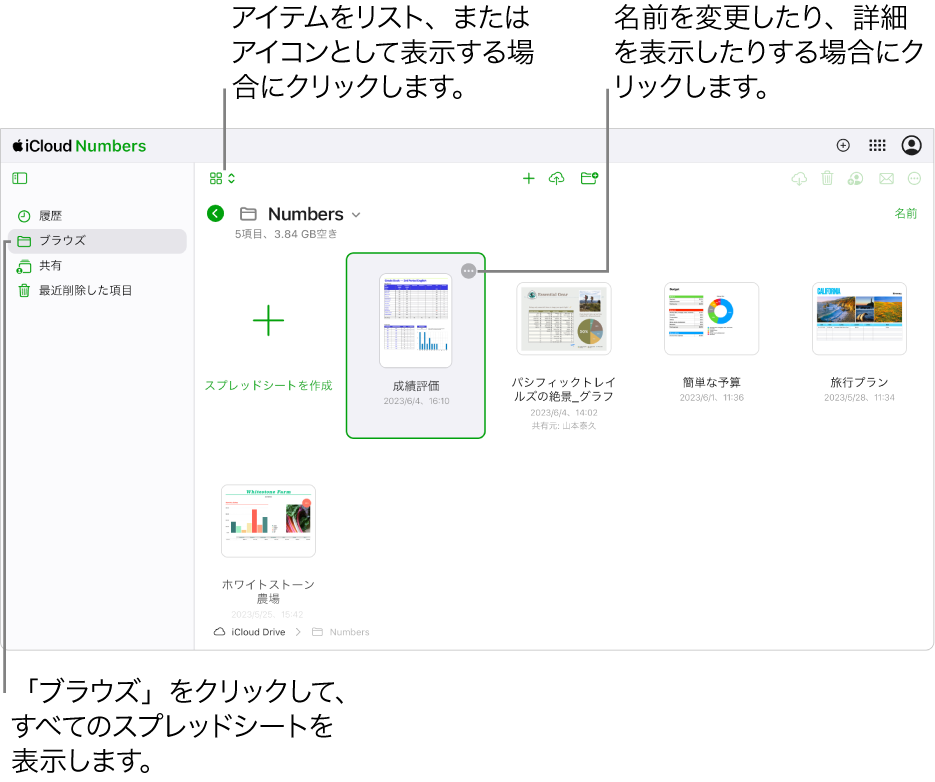Screen dimensions: 935x782
Task: Click the Delete (trash) icon
Action: [827, 178]
